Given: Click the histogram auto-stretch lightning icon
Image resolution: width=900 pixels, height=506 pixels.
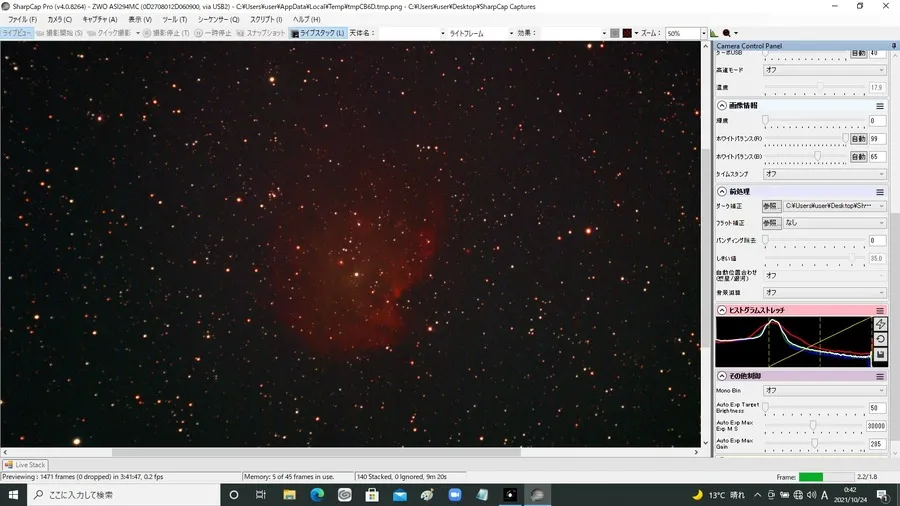Looking at the screenshot, I should pyautogui.click(x=880, y=325).
